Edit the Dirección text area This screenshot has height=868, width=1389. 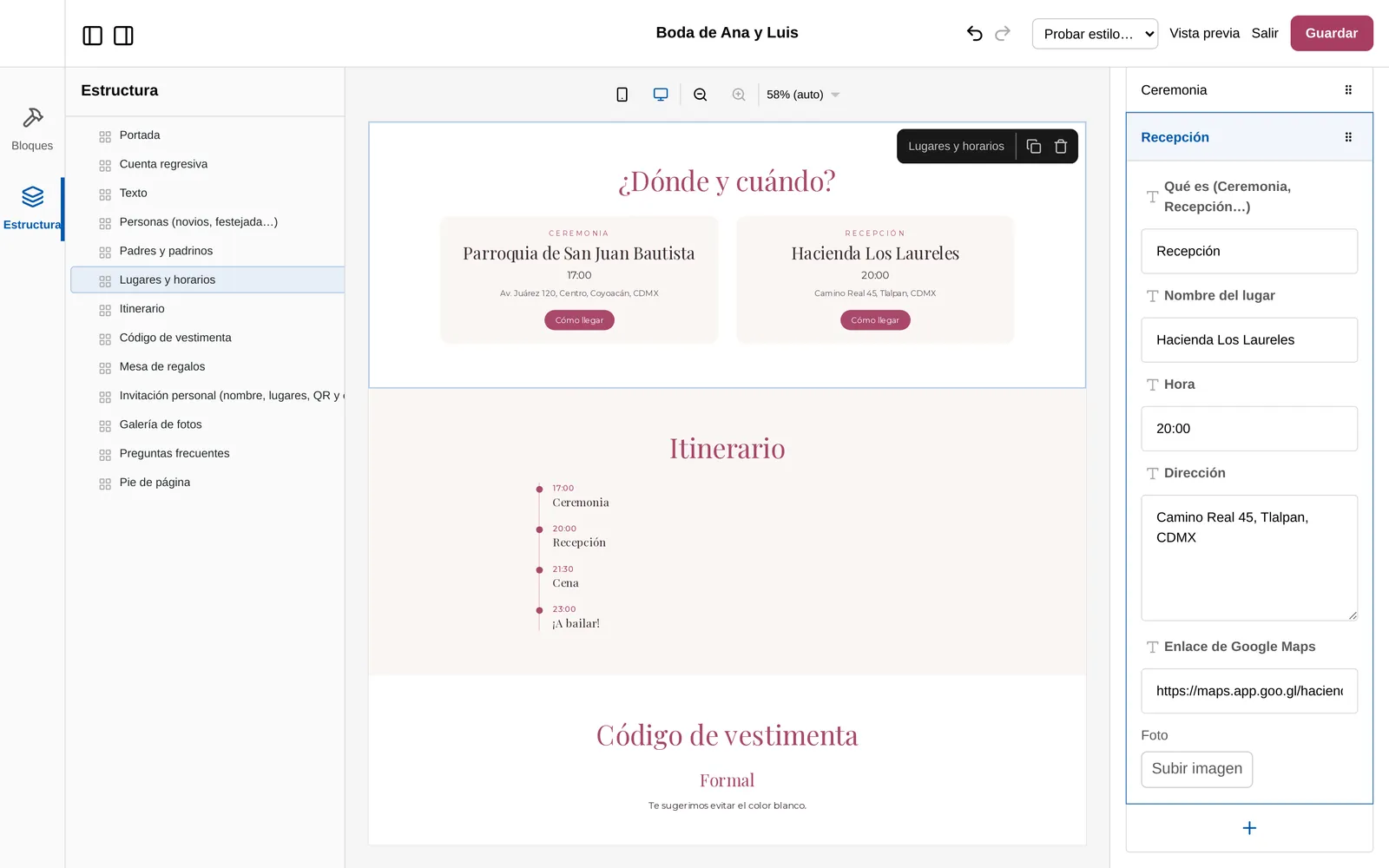click(x=1249, y=558)
